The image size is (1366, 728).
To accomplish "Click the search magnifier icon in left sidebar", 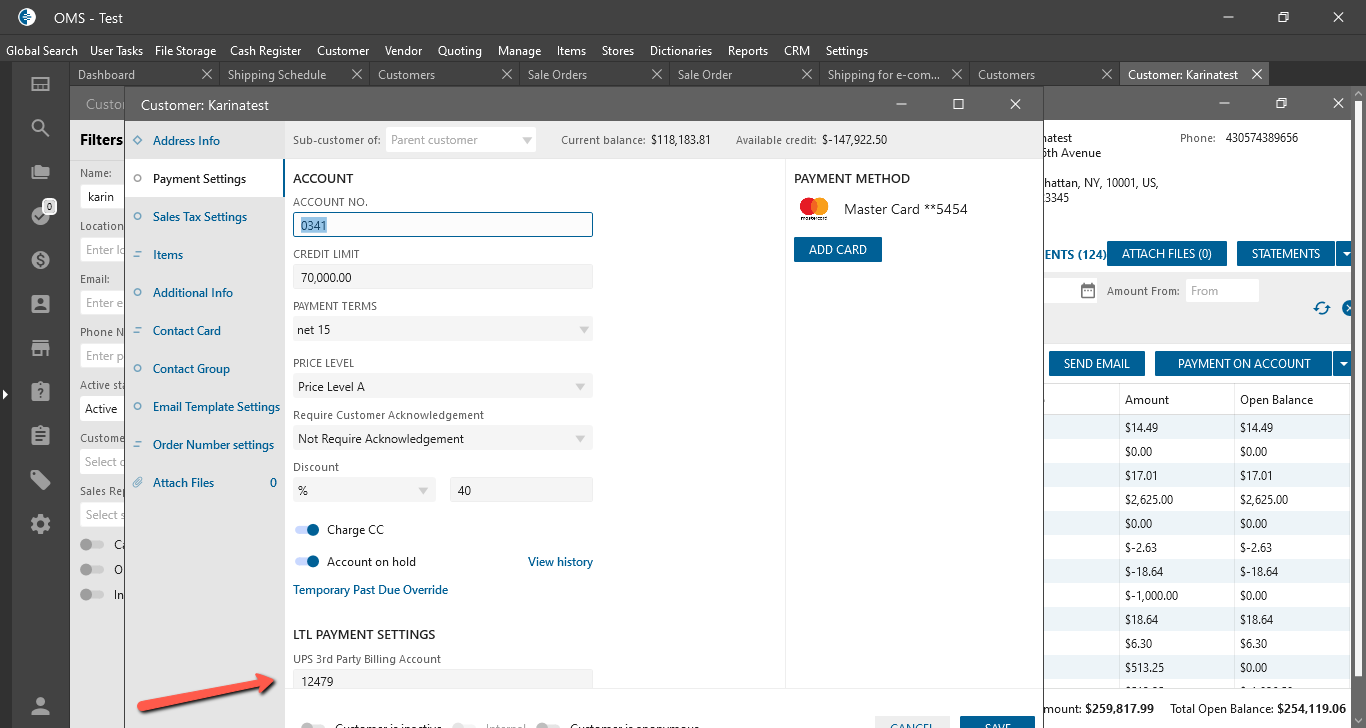I will pyautogui.click(x=40, y=128).
